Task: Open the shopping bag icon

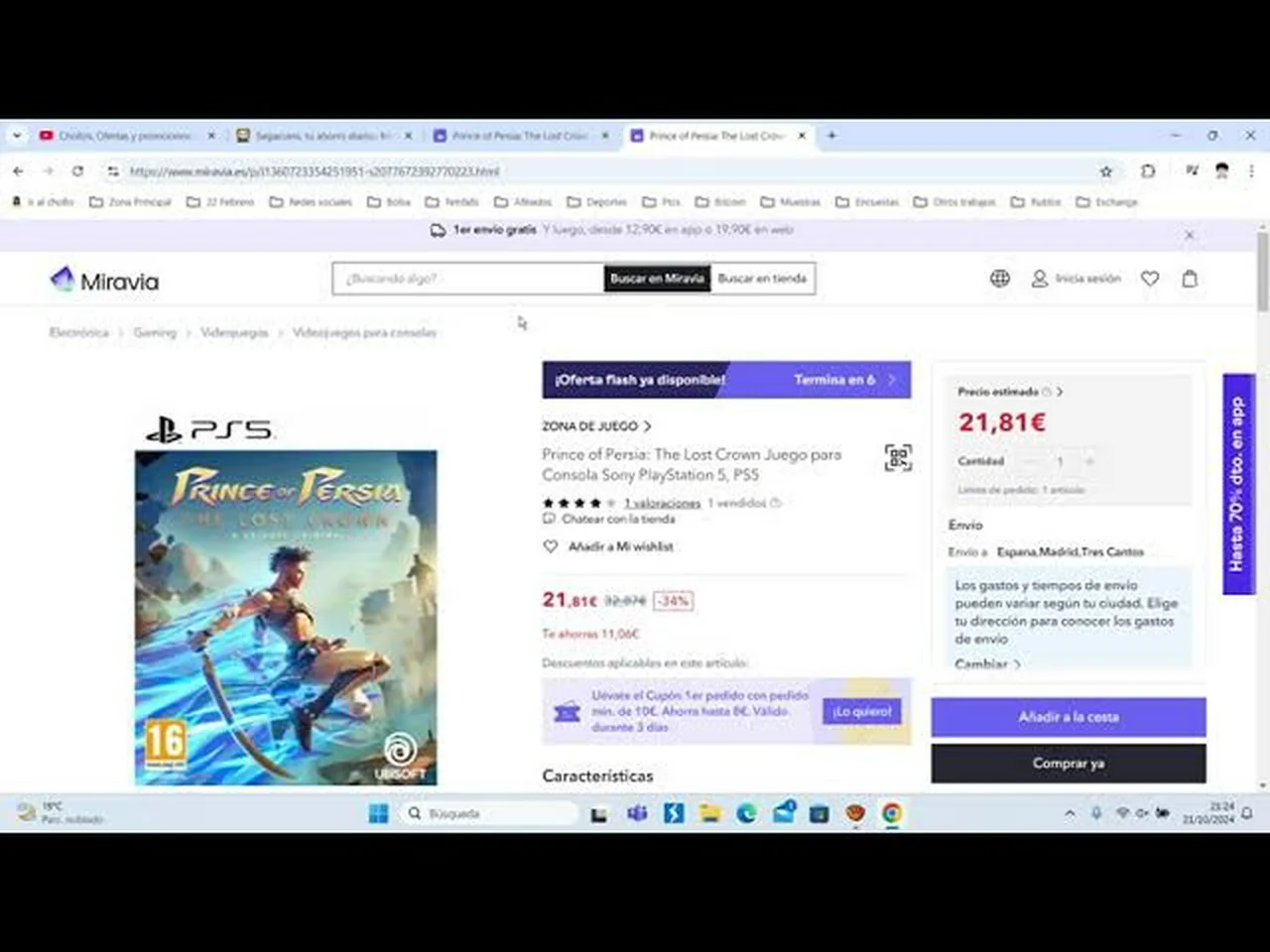Action: point(1190,279)
